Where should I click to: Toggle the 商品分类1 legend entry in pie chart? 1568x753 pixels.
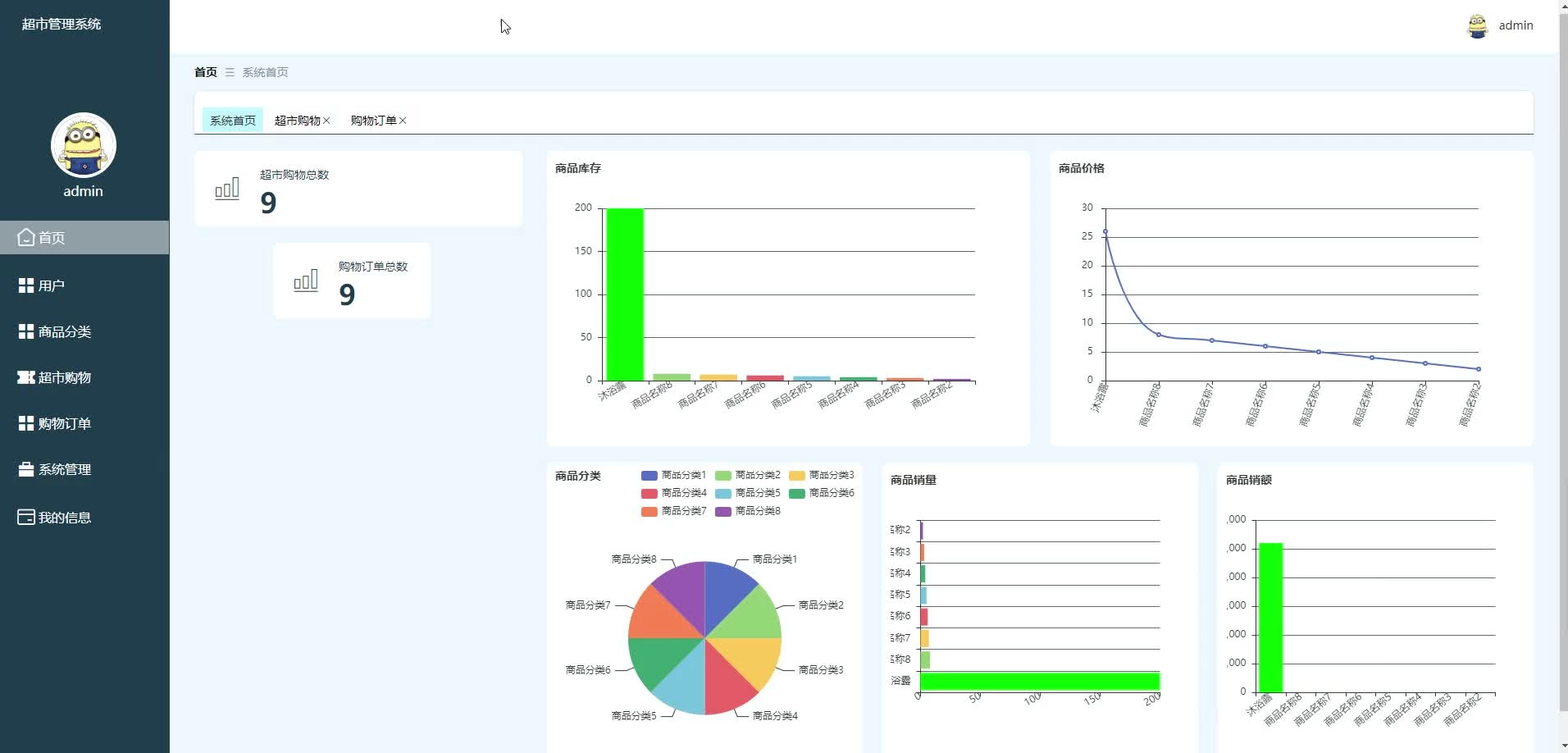(x=673, y=475)
